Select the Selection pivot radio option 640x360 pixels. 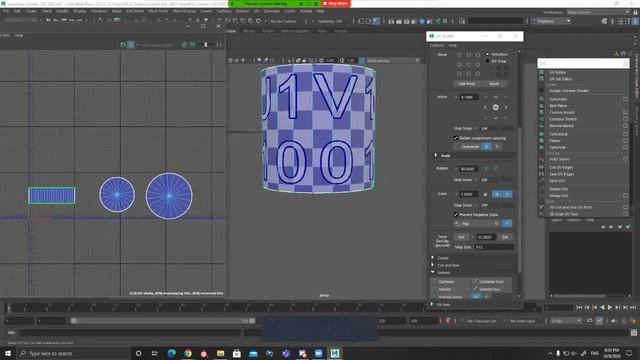(x=487, y=54)
